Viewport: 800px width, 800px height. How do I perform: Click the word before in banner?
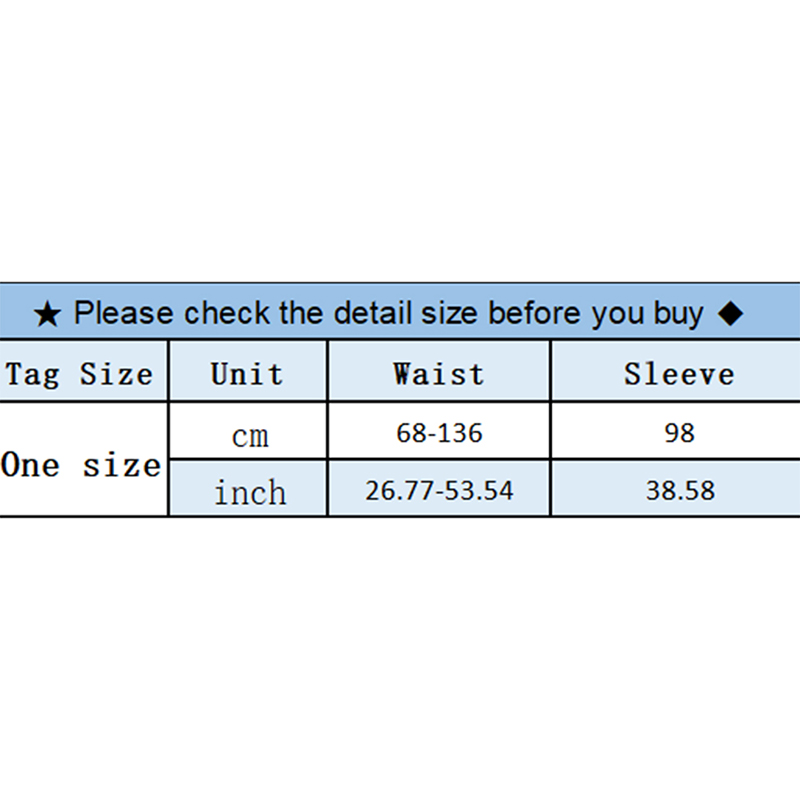click(x=537, y=313)
